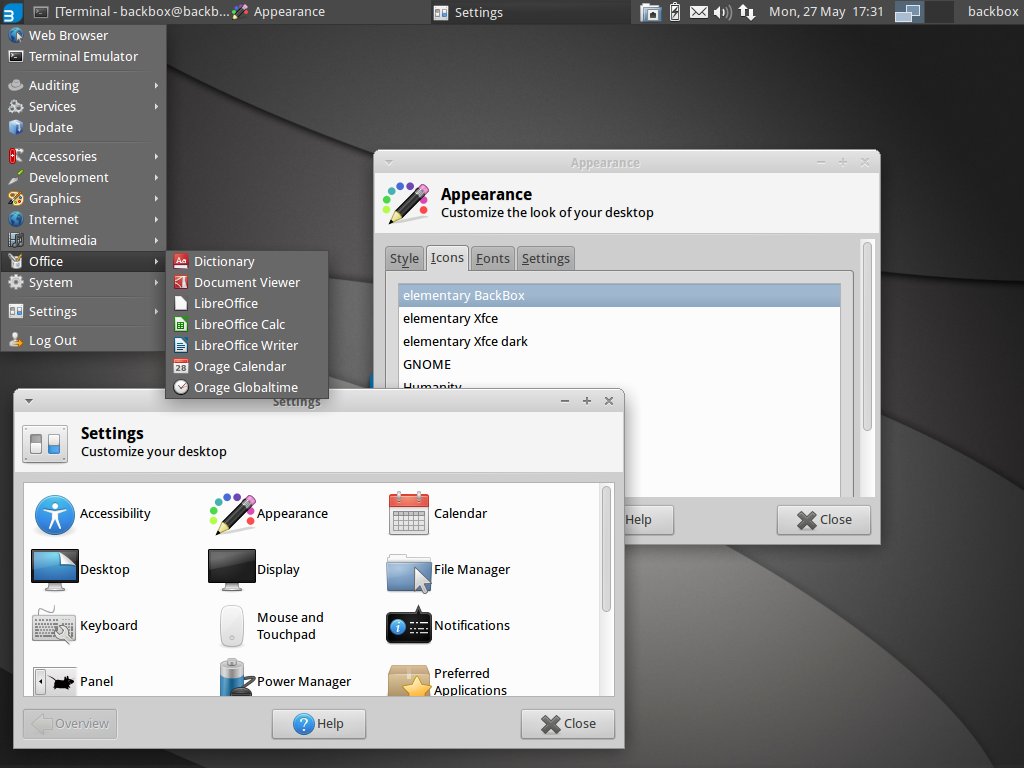Click Help button in Settings window
Screen dimensions: 1024x768
pyautogui.click(x=319, y=724)
